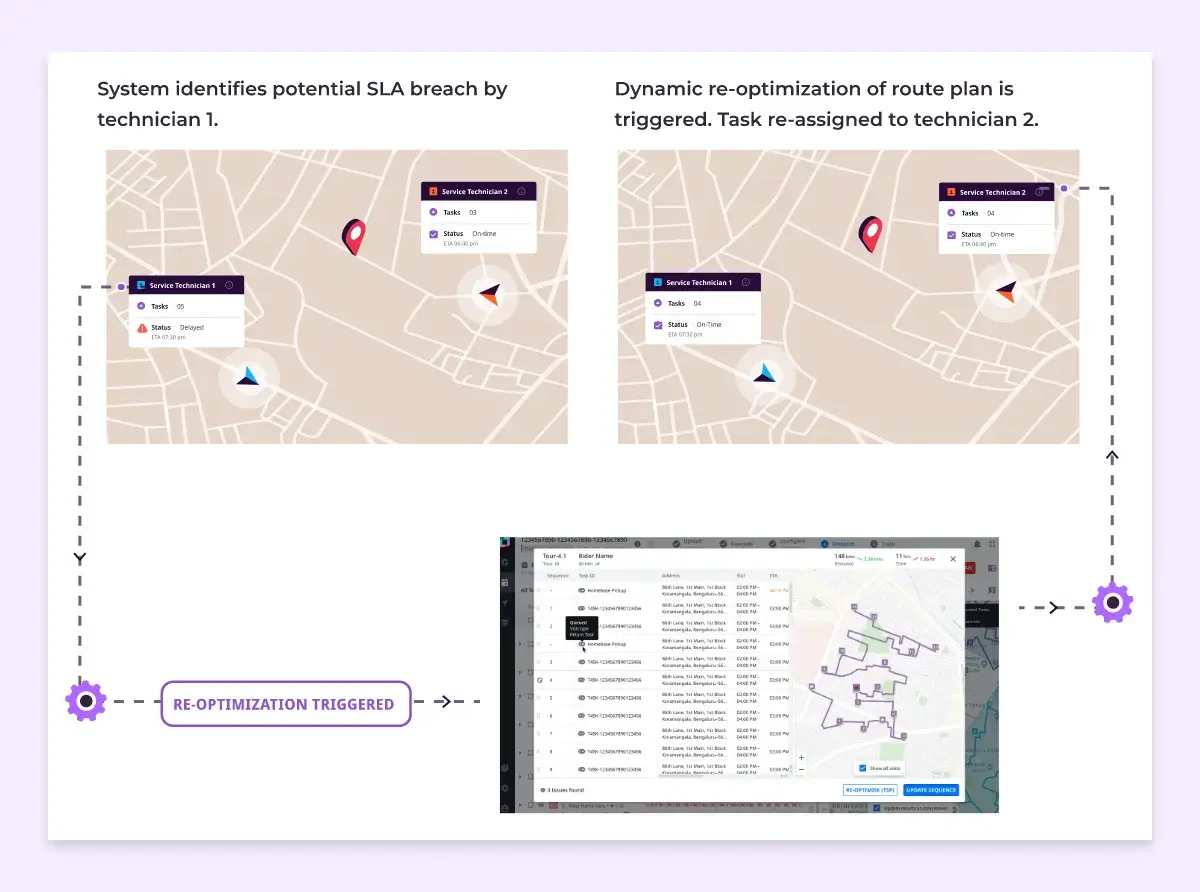Image resolution: width=1200 pixels, height=892 pixels.
Task: Click the purple gear icon right of dashboard
Action: (x=1112, y=603)
